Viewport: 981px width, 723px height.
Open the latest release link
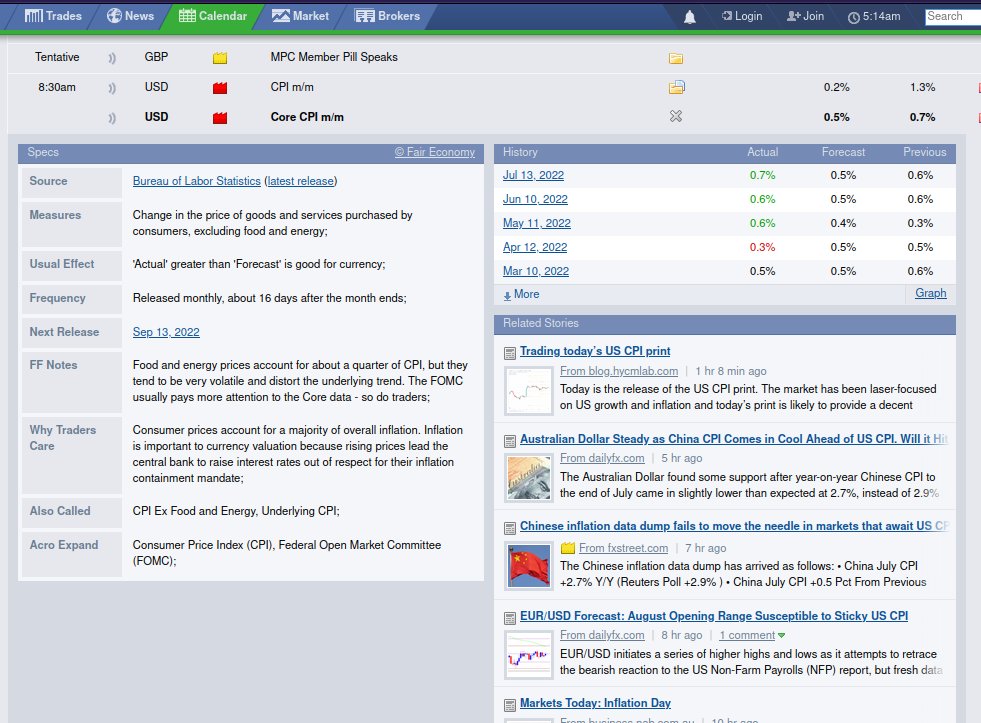pyautogui.click(x=300, y=181)
